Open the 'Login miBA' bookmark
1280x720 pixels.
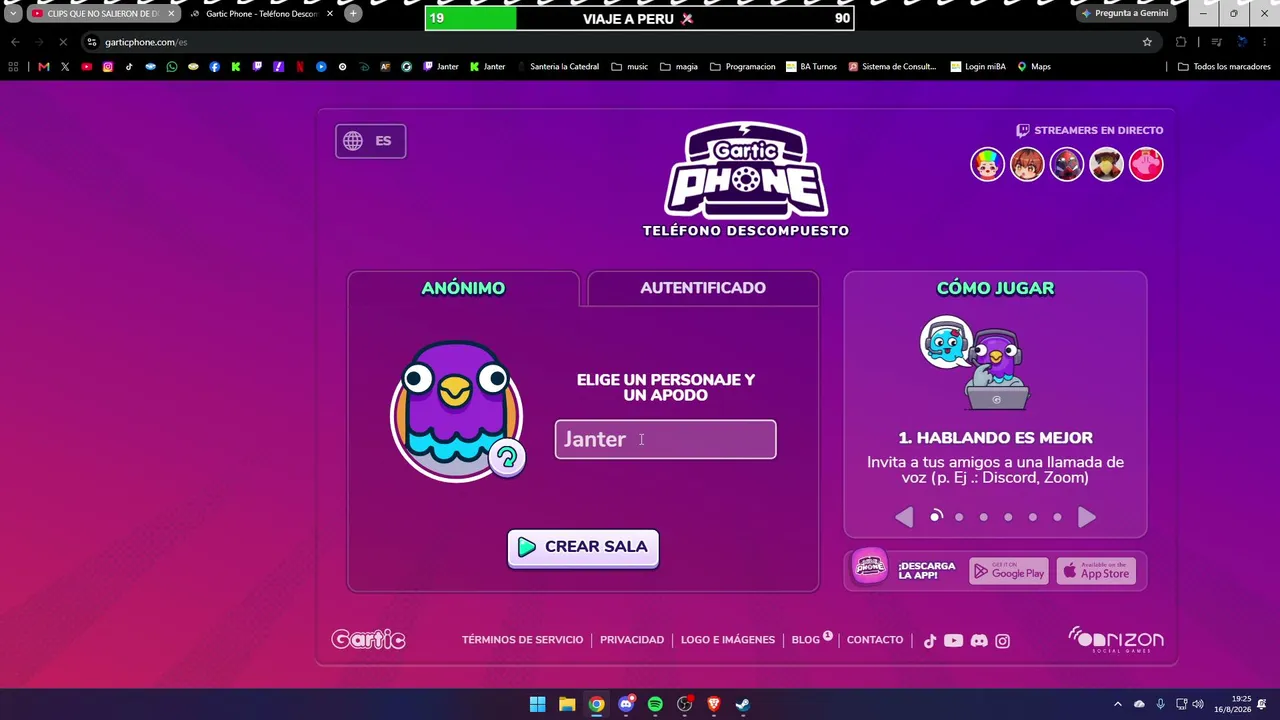click(x=978, y=67)
